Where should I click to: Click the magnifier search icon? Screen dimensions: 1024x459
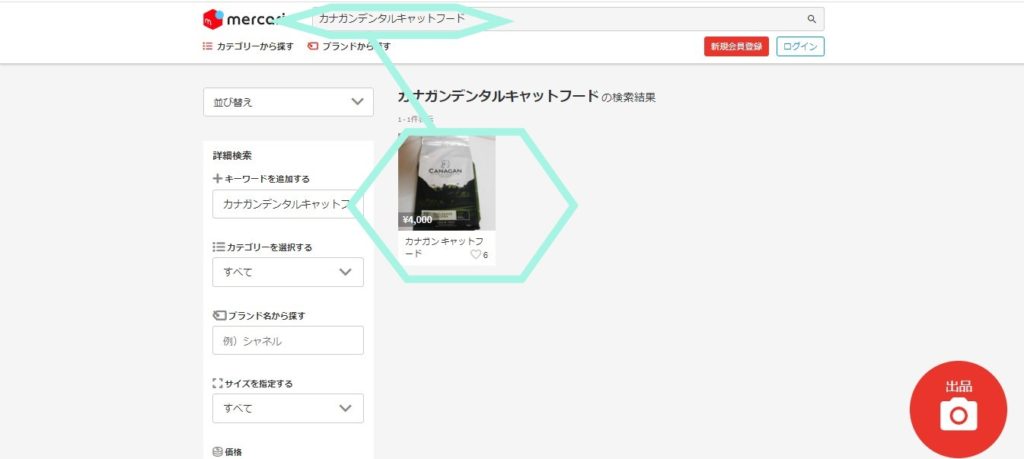point(811,19)
